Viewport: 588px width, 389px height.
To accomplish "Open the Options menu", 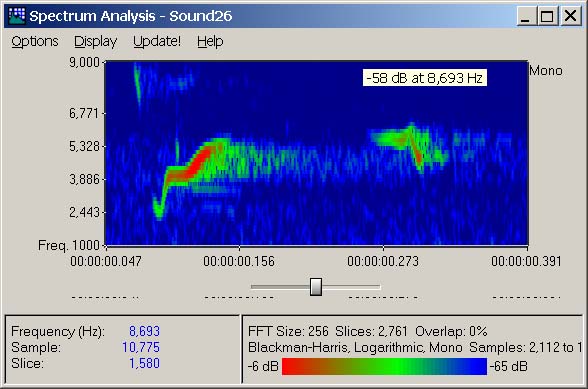I will point(35,41).
